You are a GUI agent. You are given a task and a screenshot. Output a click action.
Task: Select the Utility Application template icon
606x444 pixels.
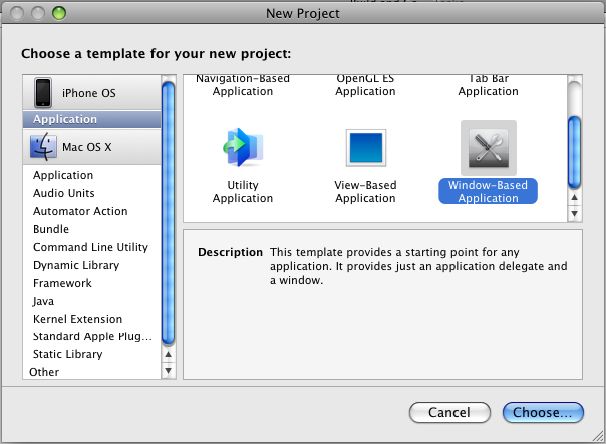(243, 147)
